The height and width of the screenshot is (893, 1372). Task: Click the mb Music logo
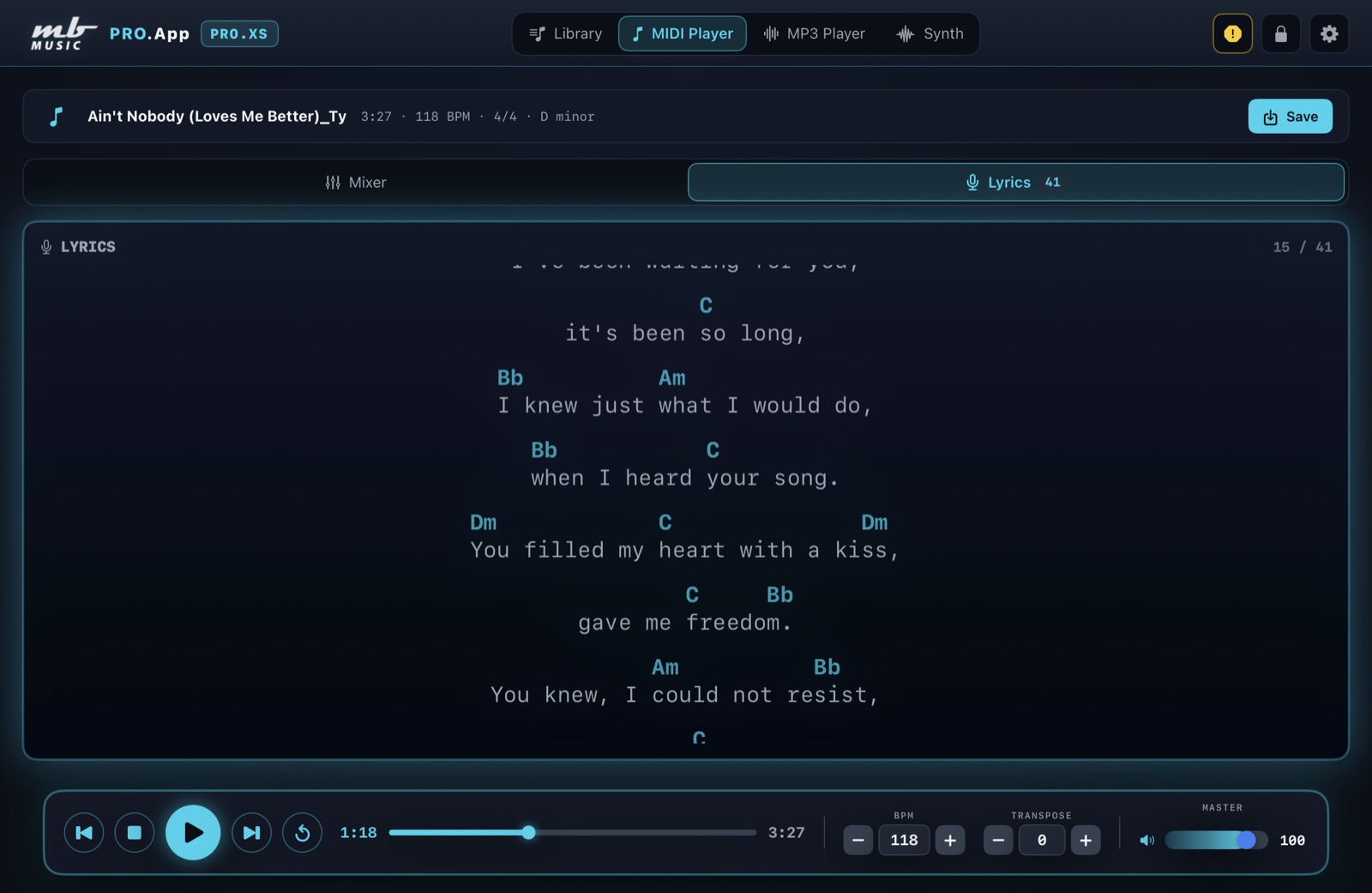[x=63, y=33]
